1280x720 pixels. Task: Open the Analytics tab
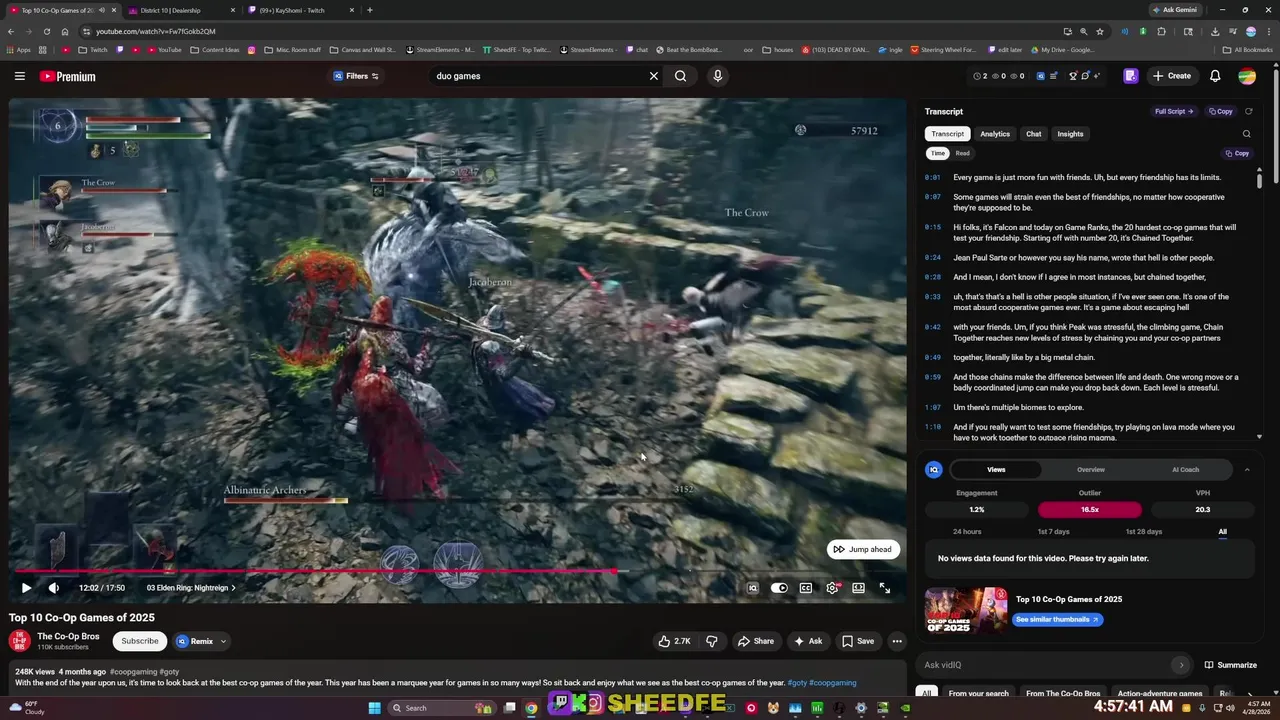click(x=994, y=134)
